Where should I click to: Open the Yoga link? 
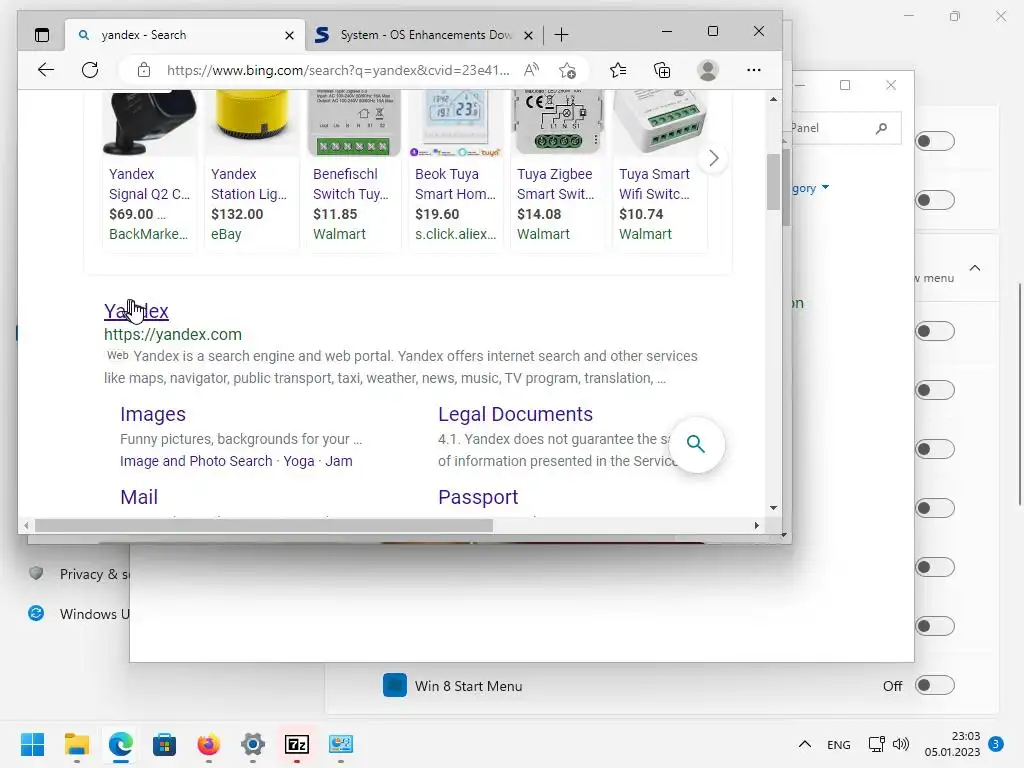(299, 461)
